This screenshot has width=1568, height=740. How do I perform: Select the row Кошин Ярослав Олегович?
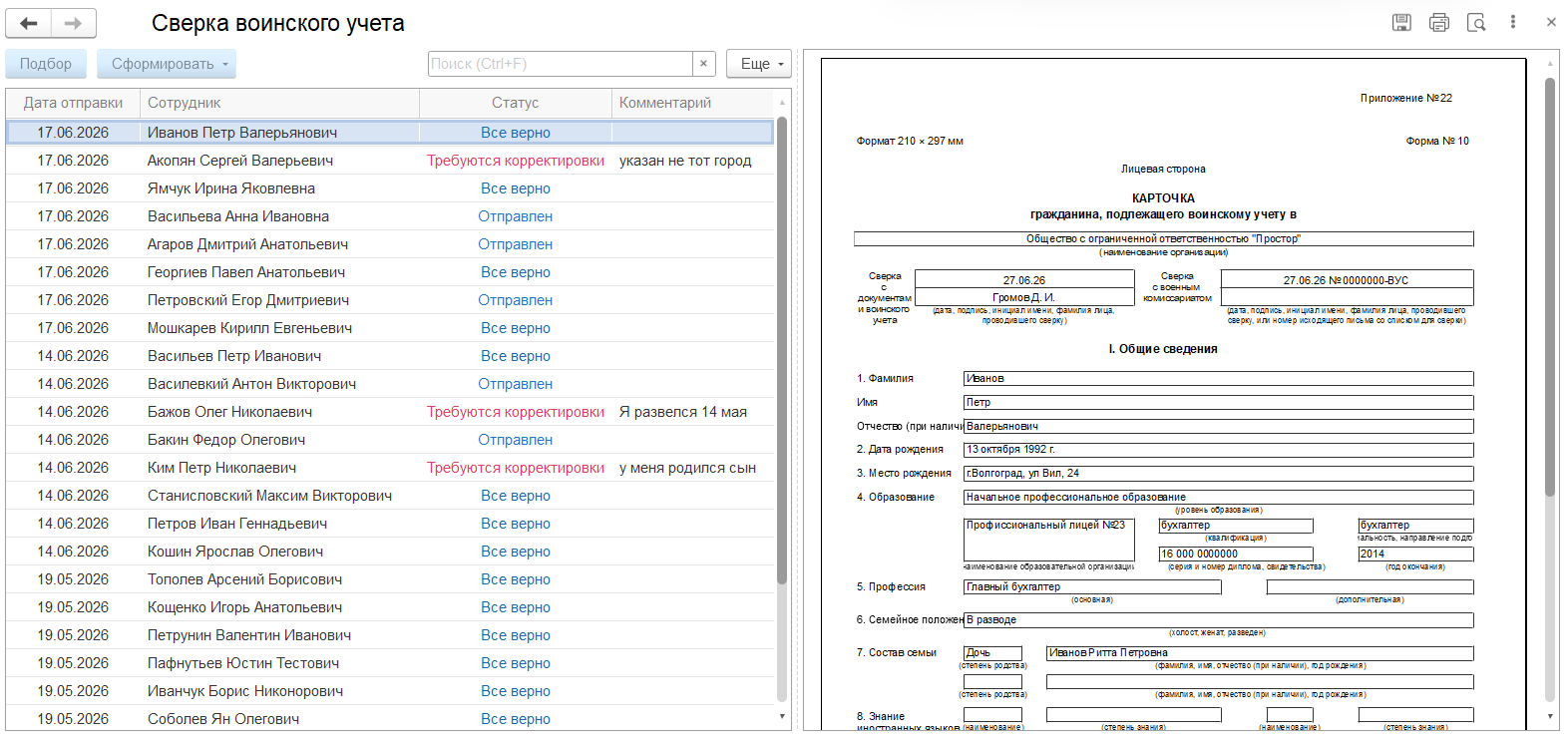point(390,552)
